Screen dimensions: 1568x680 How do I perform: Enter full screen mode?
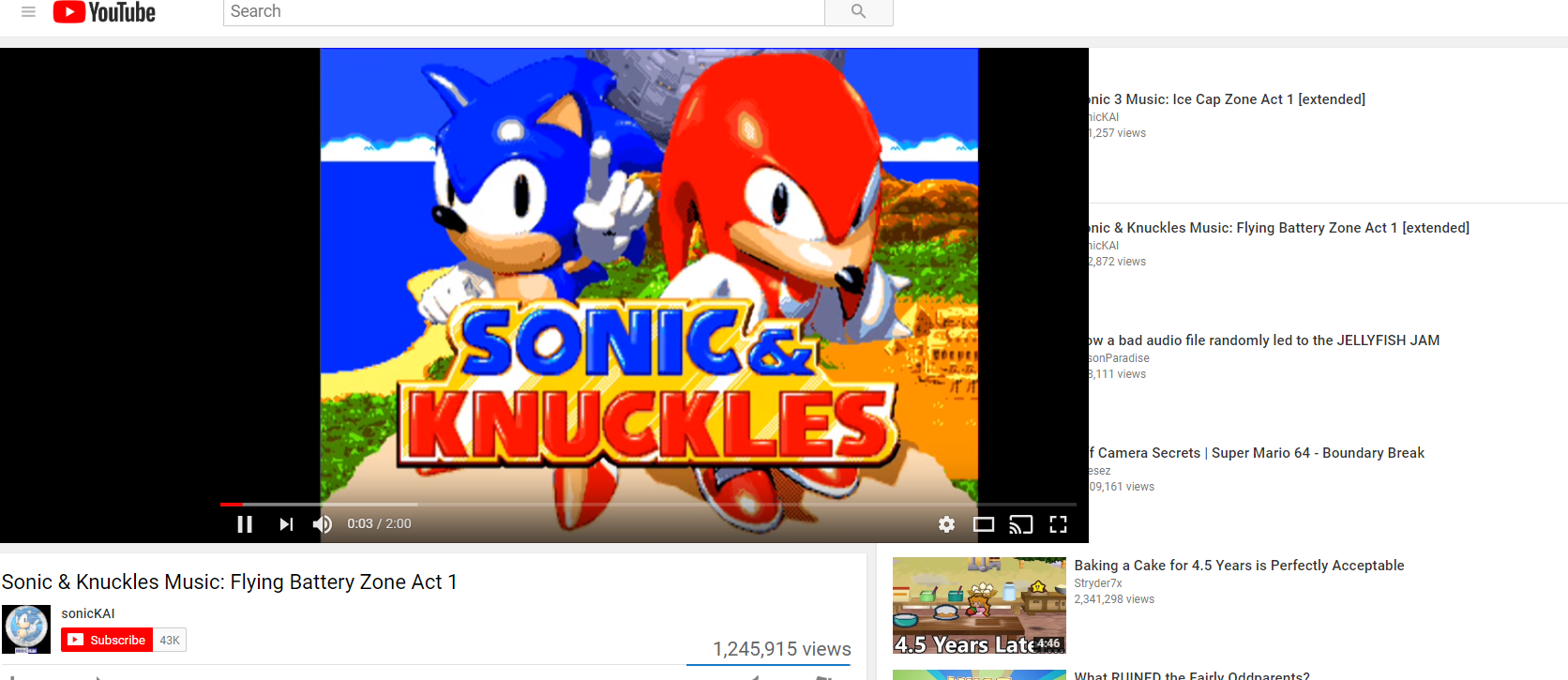(x=1058, y=524)
